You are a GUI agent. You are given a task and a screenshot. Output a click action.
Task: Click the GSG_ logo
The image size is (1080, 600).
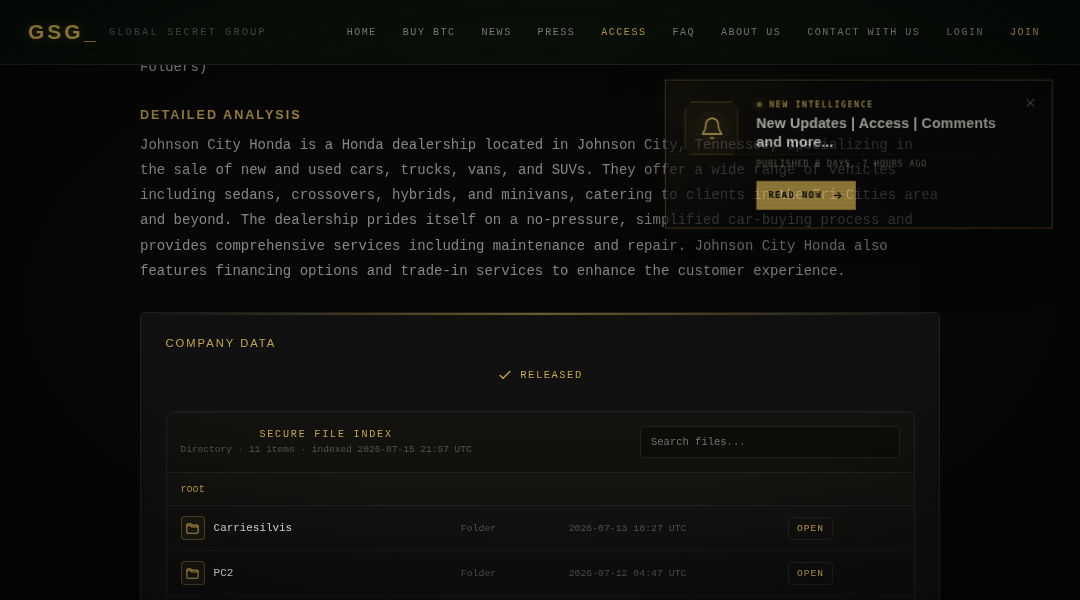coord(62,32)
